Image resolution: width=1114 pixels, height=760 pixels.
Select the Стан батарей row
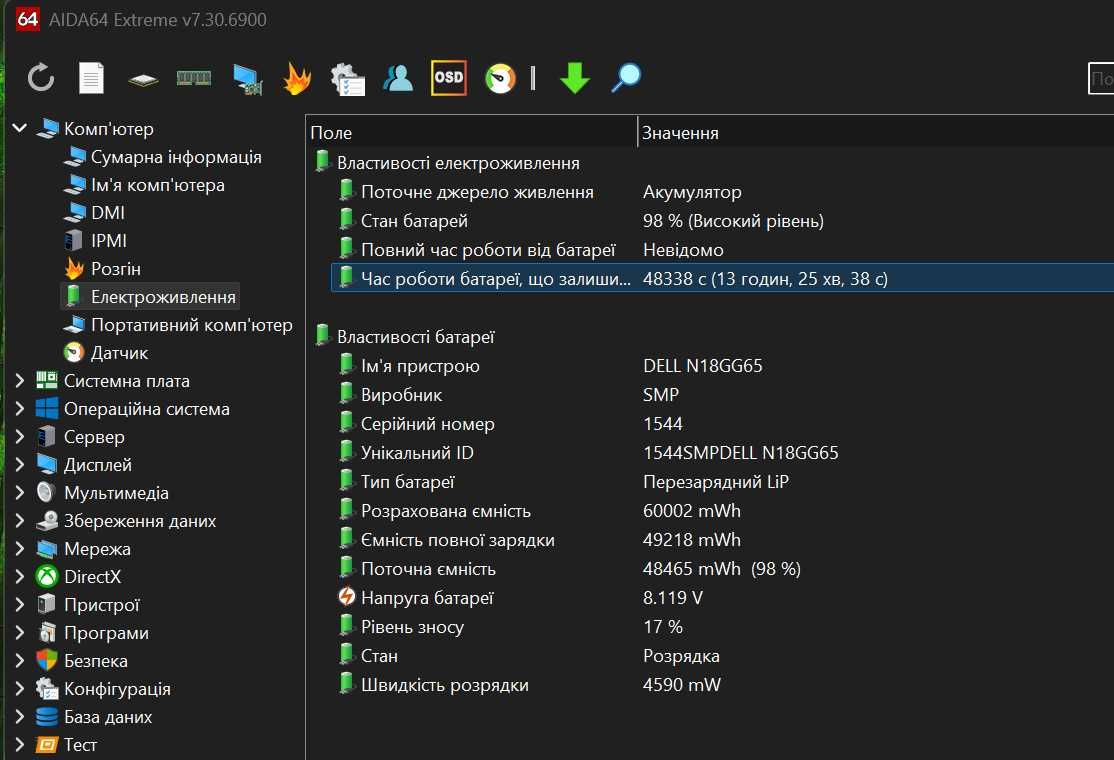point(723,221)
